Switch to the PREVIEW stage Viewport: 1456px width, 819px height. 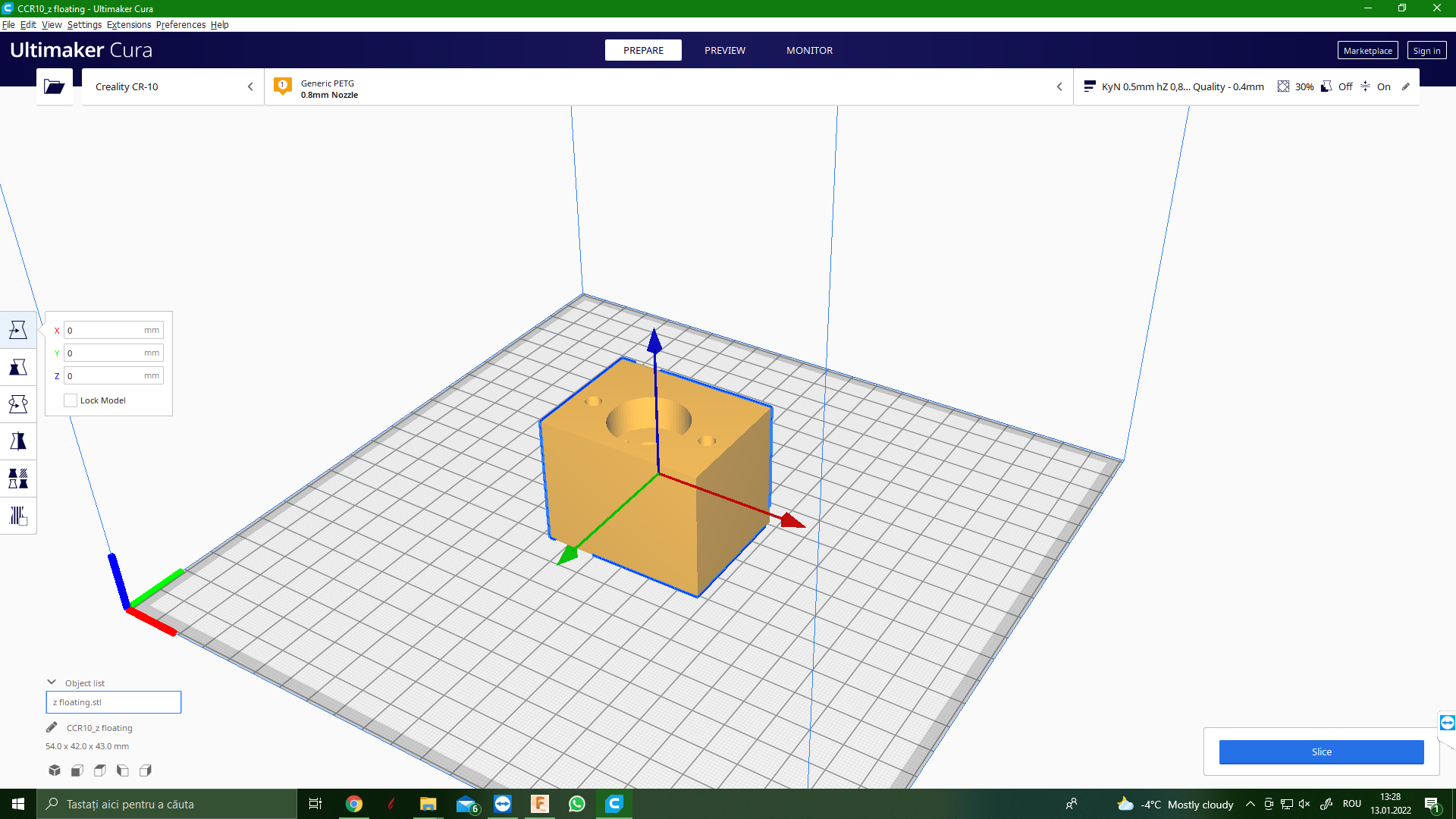[724, 50]
